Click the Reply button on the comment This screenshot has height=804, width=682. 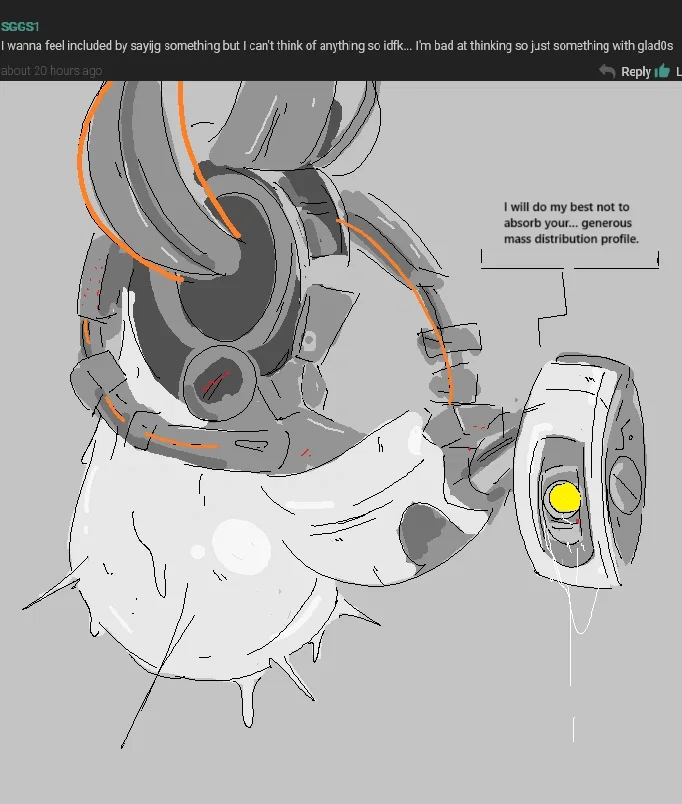pos(636,72)
